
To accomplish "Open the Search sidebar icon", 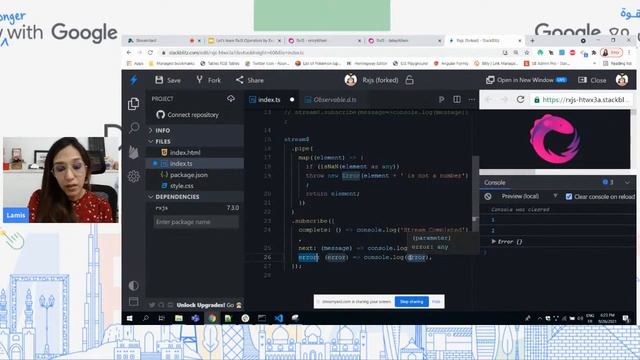I will 133,128.
